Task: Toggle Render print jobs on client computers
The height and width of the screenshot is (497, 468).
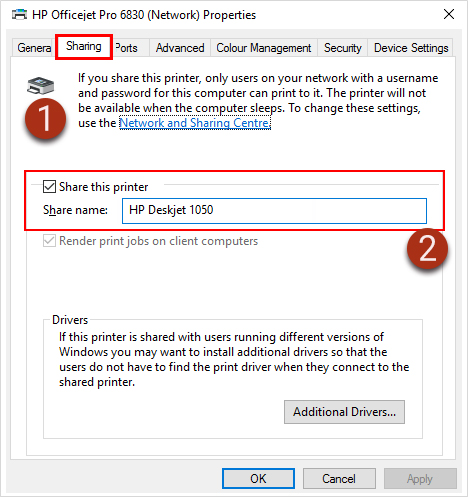Action: pos(49,241)
